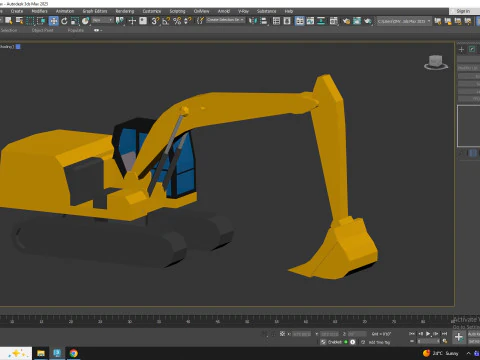Click the Align tool icon
Viewport: 480px width, 360px height.
(264, 21)
